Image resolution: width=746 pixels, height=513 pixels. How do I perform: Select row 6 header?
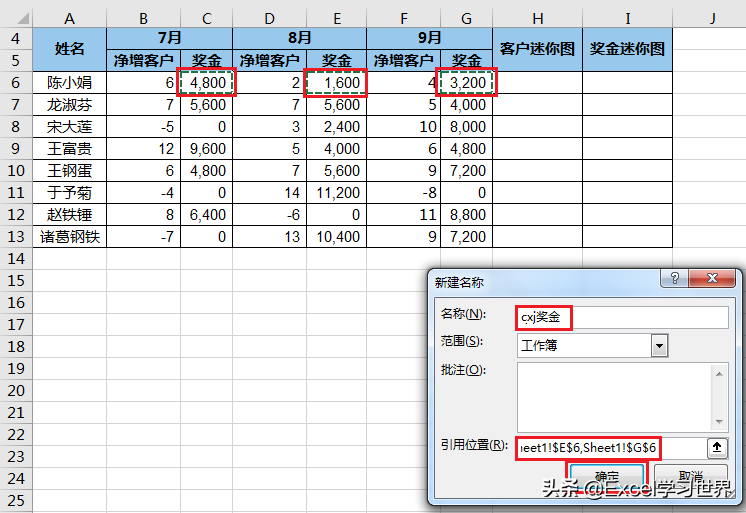tap(16, 83)
